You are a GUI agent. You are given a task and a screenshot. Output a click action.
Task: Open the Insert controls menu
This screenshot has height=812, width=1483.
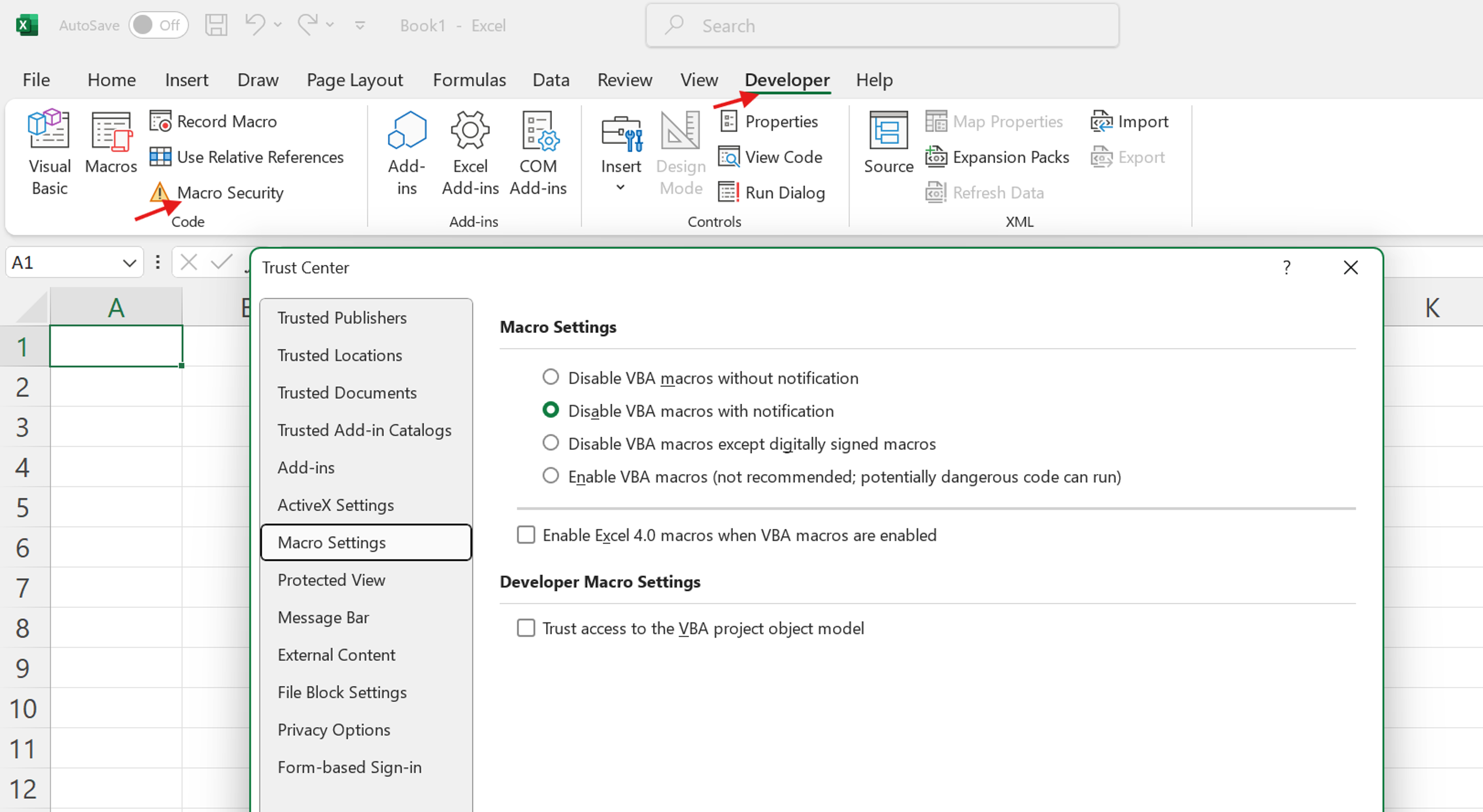point(621,153)
